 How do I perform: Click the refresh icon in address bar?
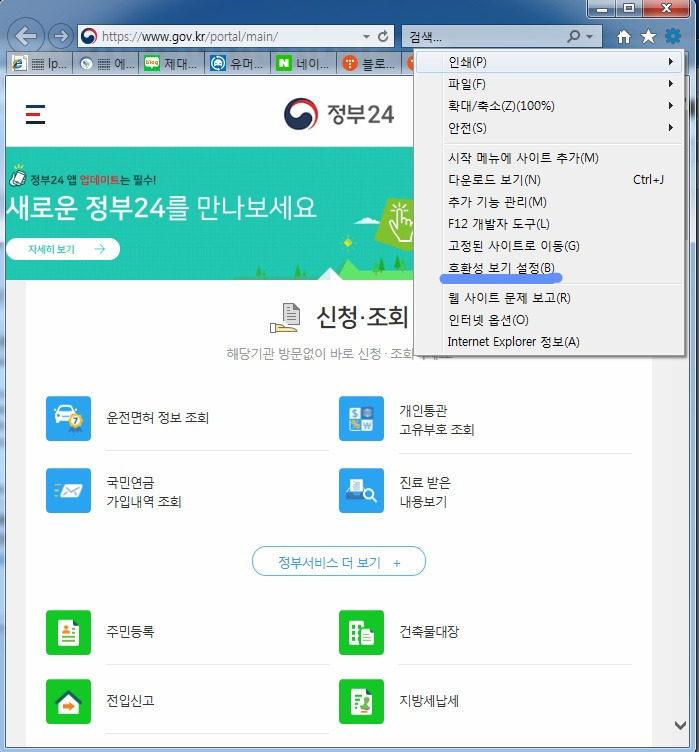(x=383, y=36)
